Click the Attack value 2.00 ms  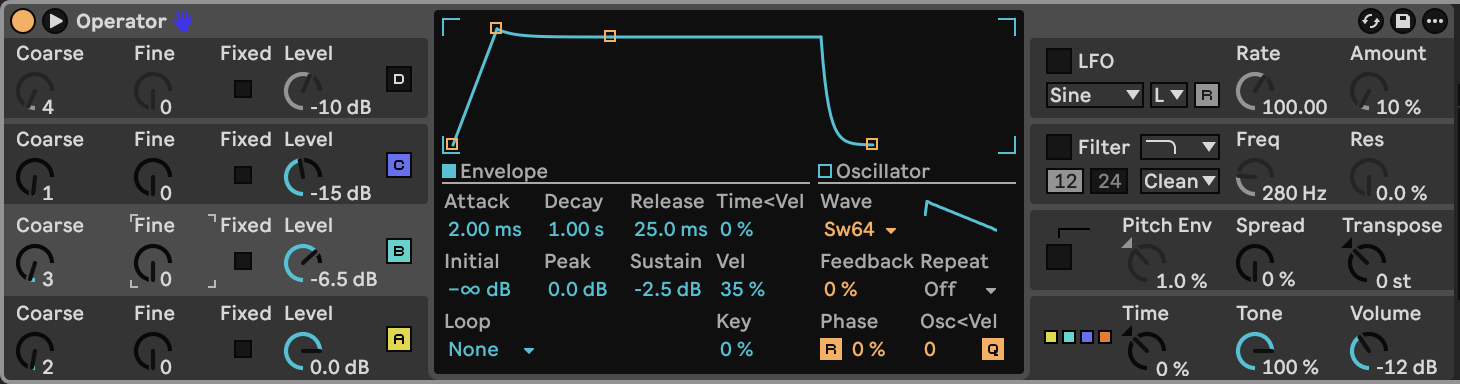point(485,230)
